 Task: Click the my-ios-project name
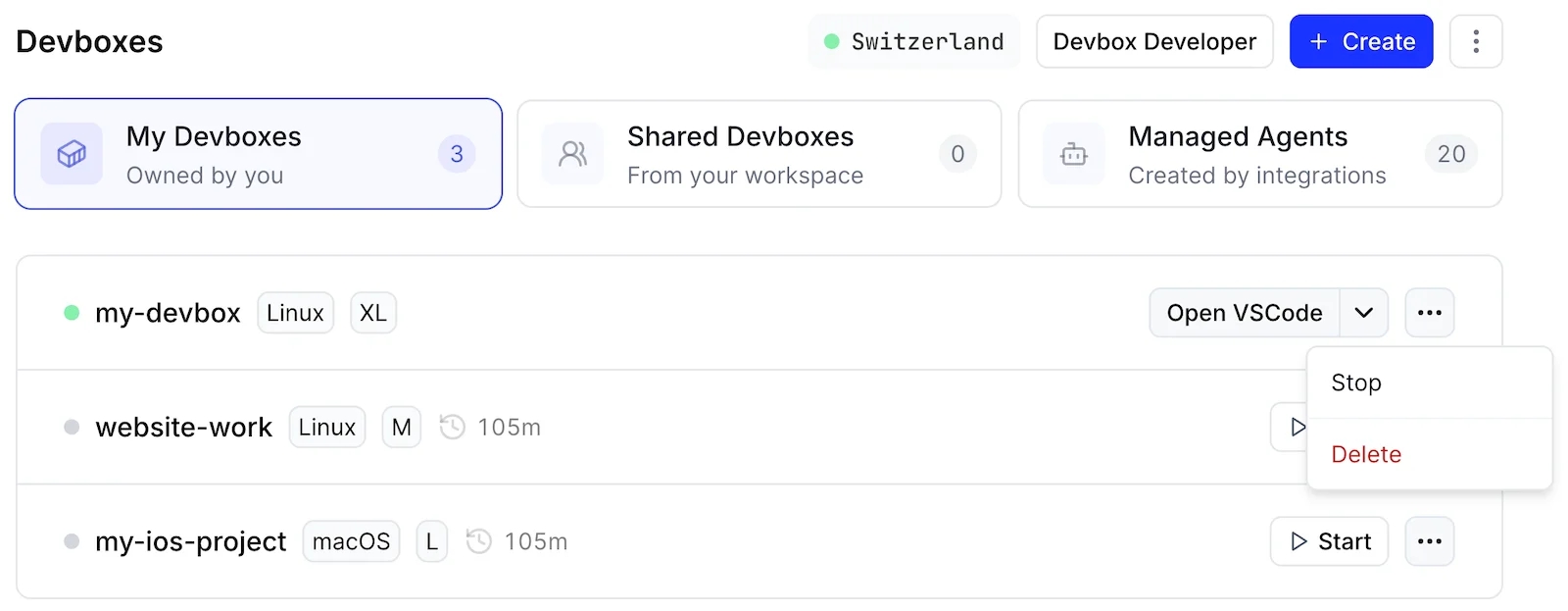pos(190,541)
